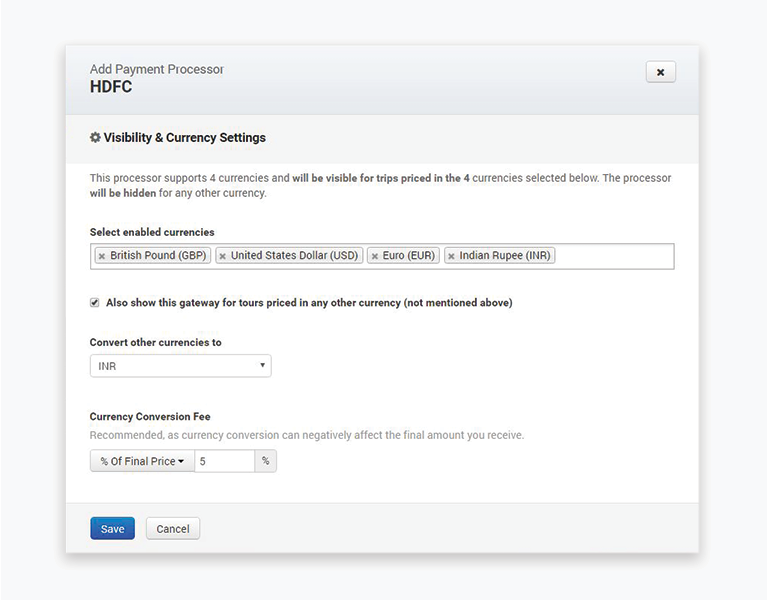The width and height of the screenshot is (768, 600).
Task: Click the 'Select enabled currencies' label
Action: click(152, 232)
